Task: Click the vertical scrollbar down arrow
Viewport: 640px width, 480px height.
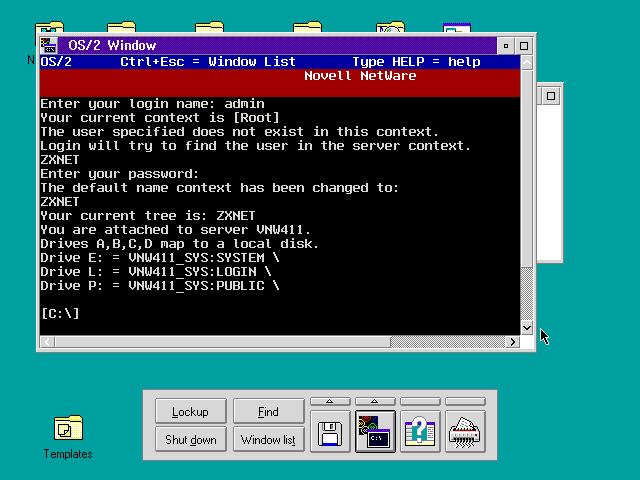Action: click(527, 328)
